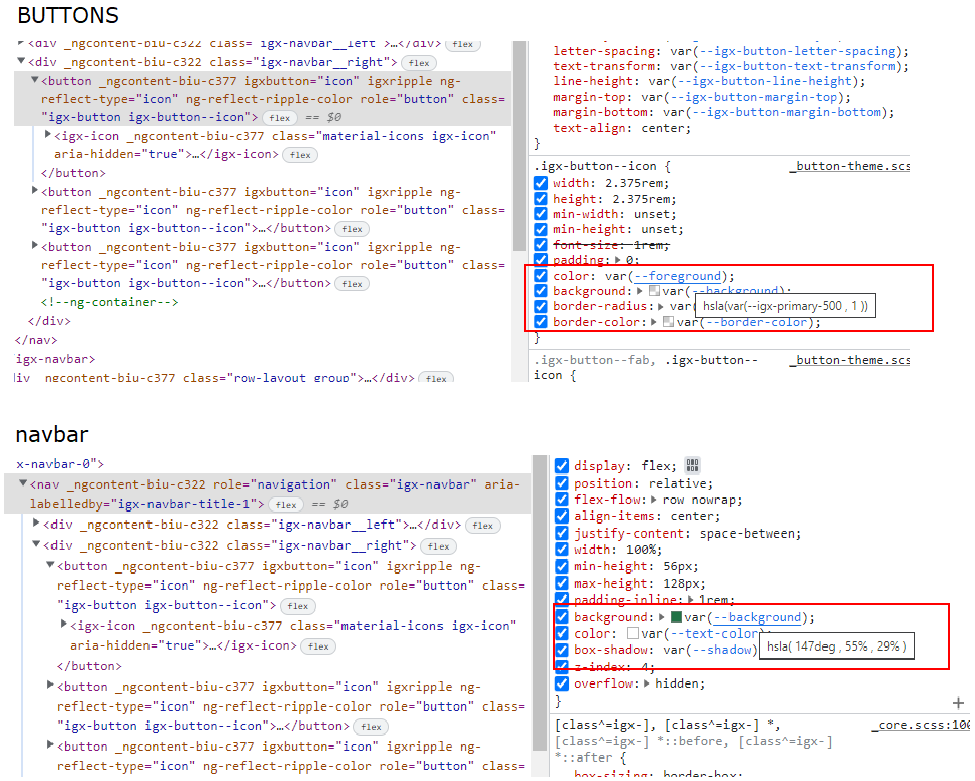Click the flex badge on the third collapsed button in the BUTTONS panel
The image size is (975, 781).
click(x=352, y=284)
